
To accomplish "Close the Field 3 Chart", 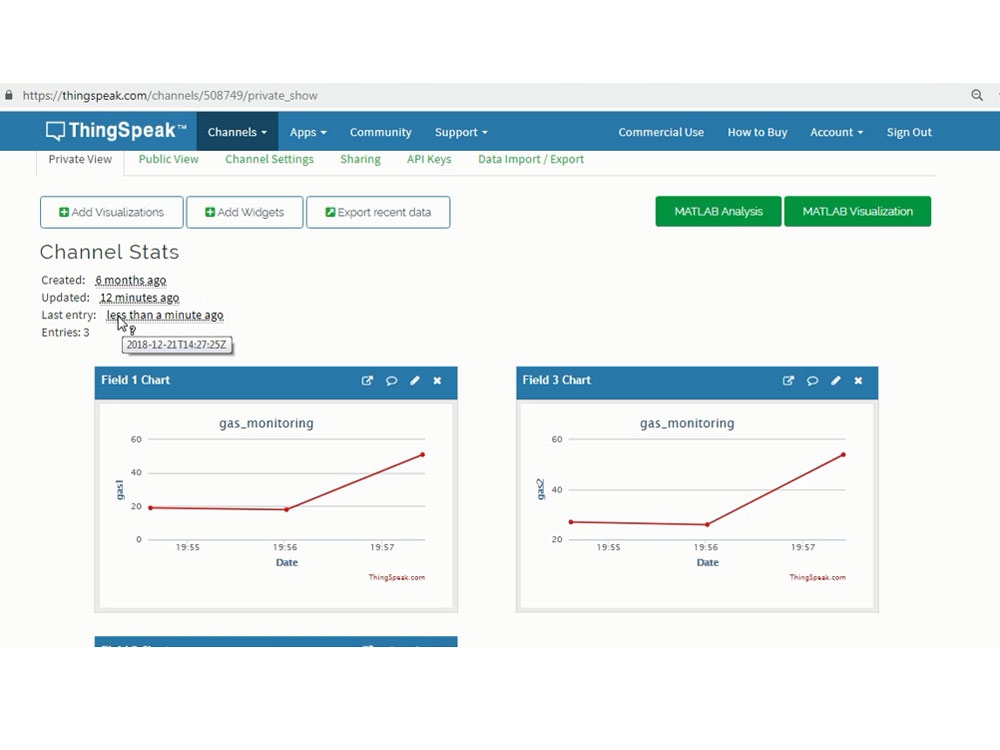I will (x=858, y=380).
